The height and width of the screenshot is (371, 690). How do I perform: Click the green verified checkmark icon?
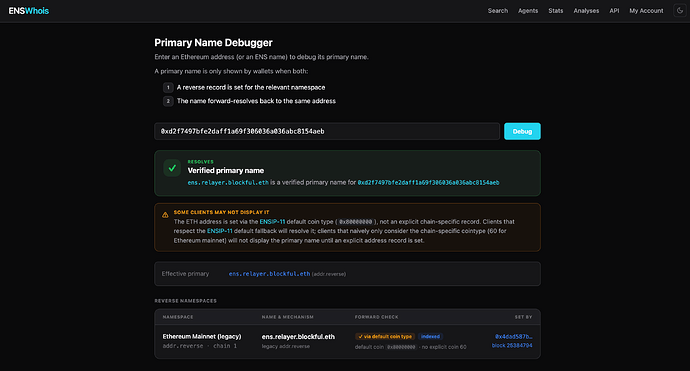[172, 168]
